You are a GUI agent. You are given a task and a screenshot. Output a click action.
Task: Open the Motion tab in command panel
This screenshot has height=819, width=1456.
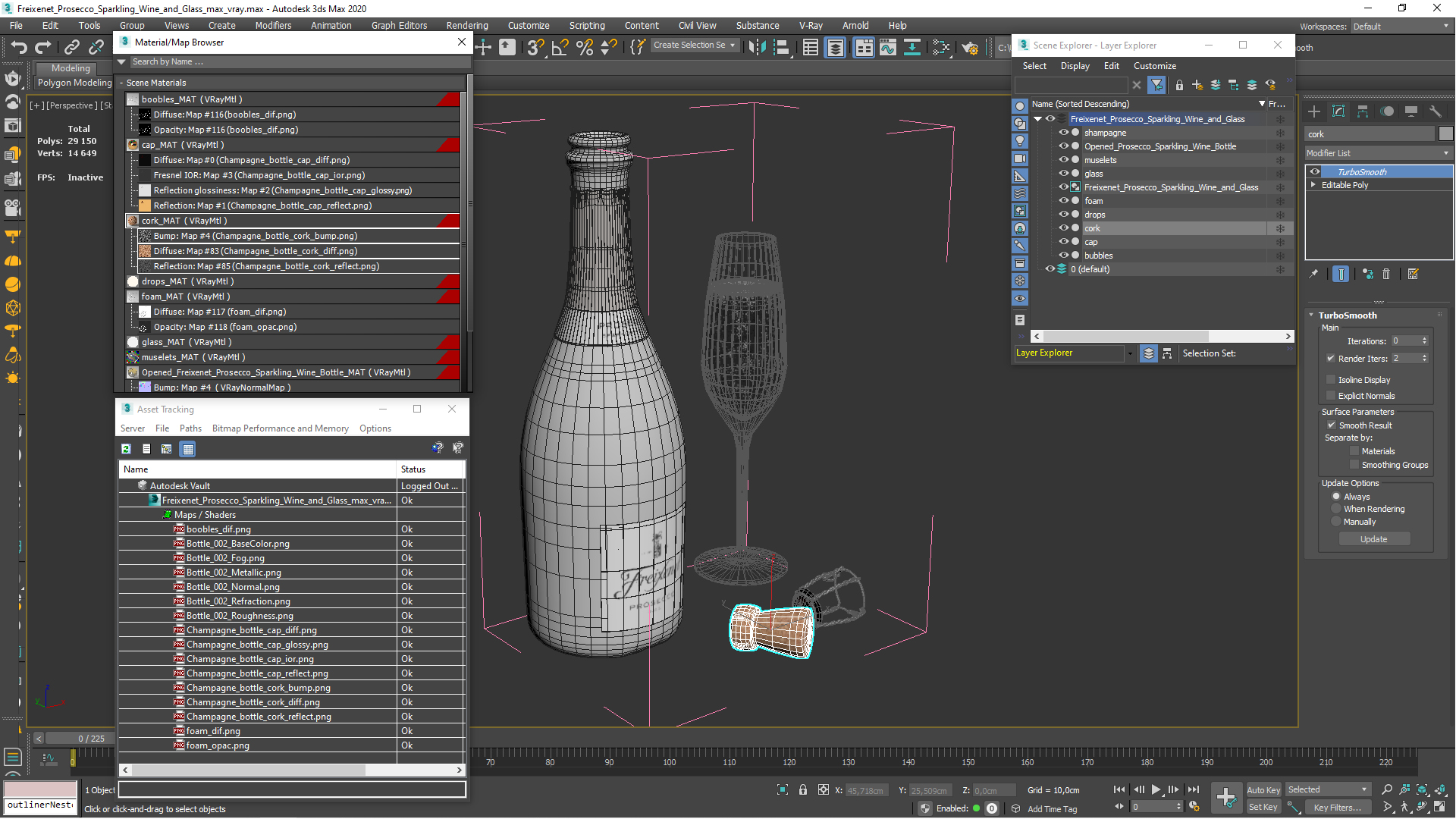point(1387,111)
